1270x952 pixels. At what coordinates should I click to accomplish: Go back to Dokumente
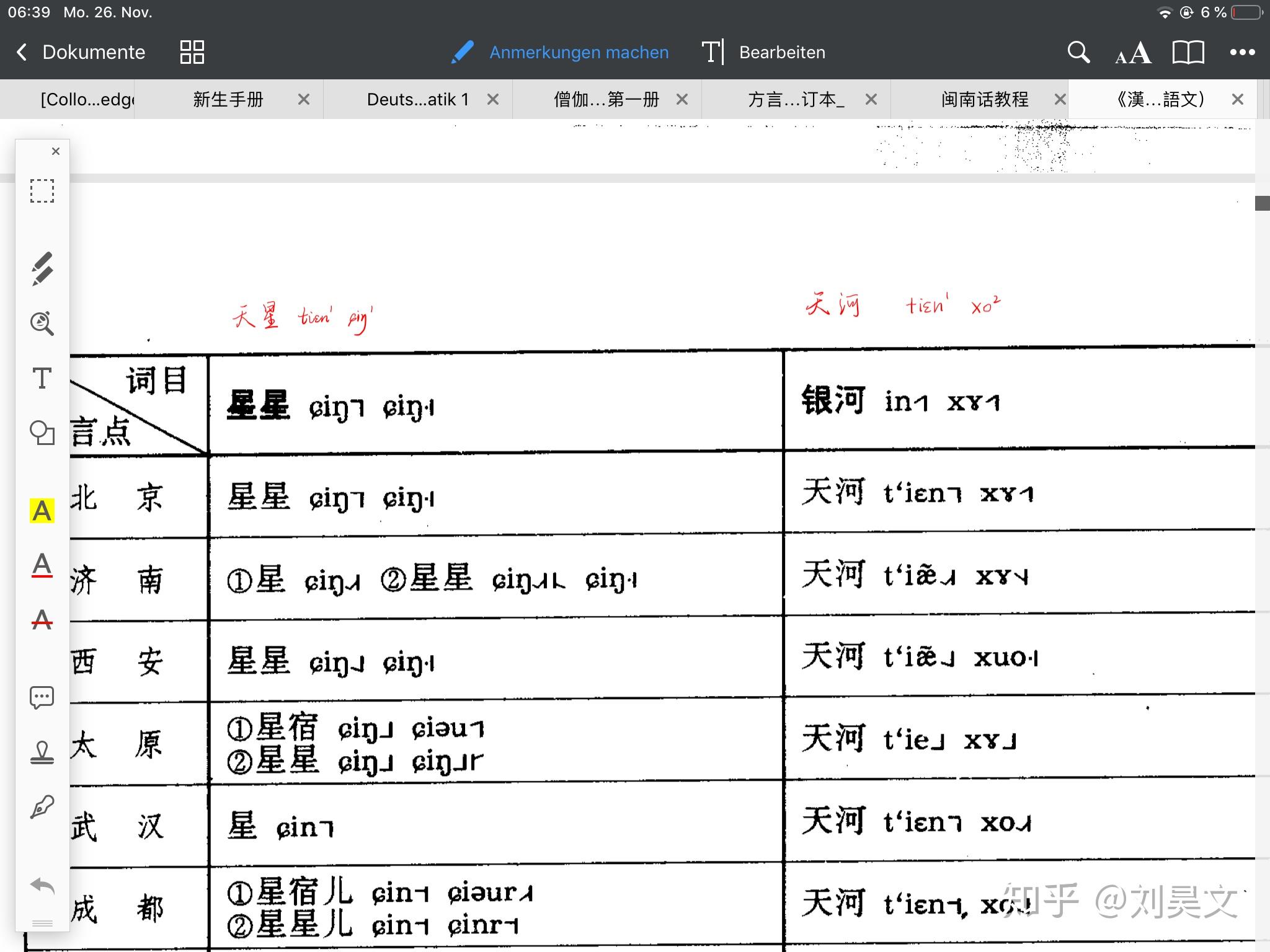coord(81,52)
